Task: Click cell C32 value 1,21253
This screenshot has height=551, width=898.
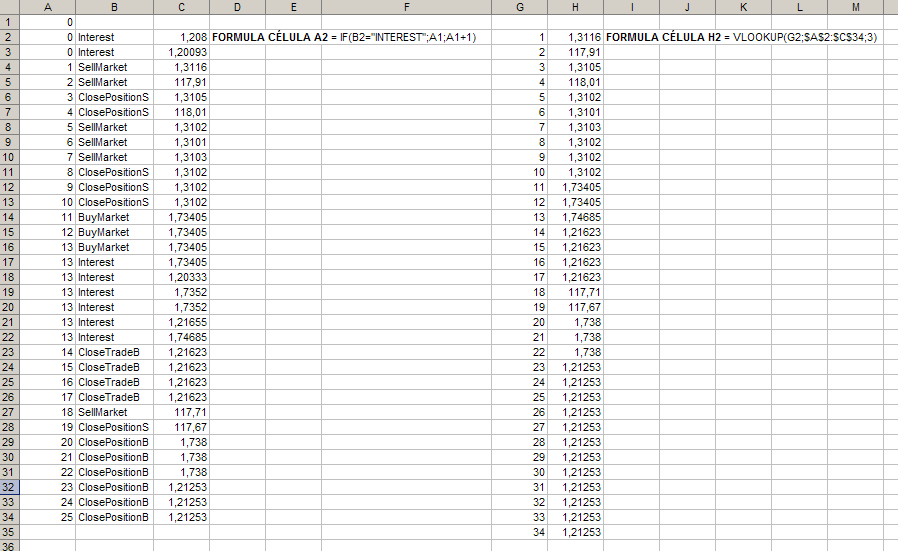Action: coord(181,487)
